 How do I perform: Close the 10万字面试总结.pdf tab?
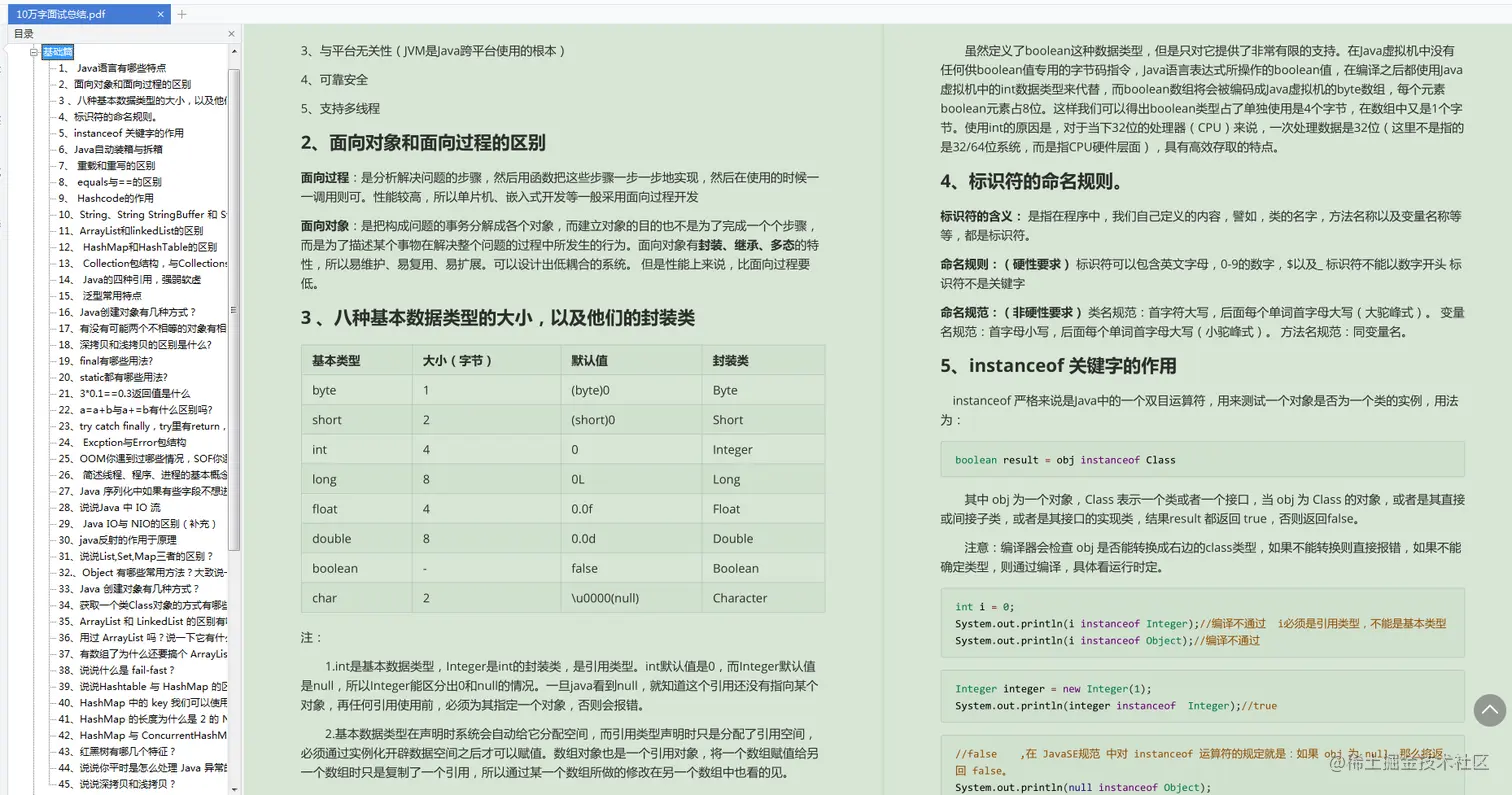pyautogui.click(x=163, y=14)
